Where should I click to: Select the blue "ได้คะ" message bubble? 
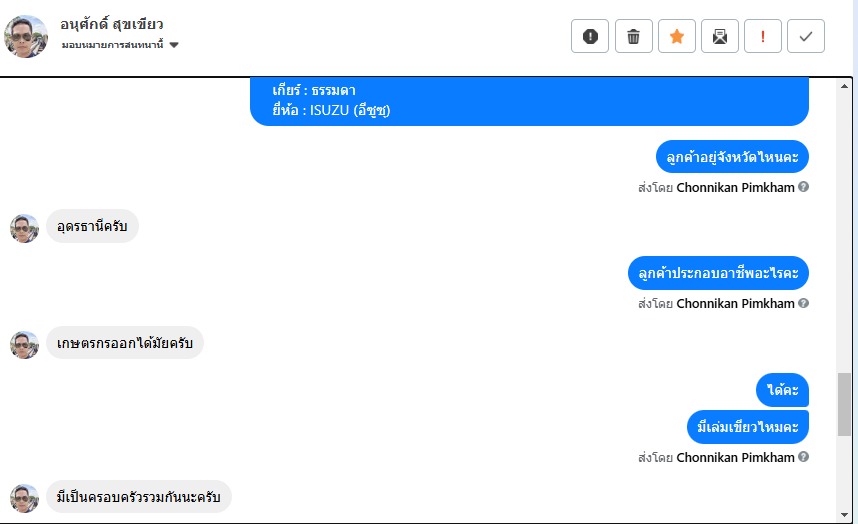[782, 390]
